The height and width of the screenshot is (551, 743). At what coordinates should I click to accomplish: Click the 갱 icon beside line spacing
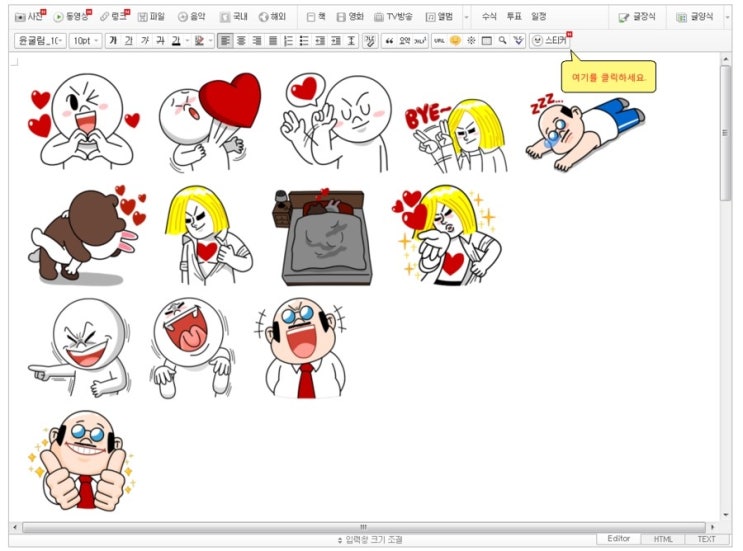370,41
